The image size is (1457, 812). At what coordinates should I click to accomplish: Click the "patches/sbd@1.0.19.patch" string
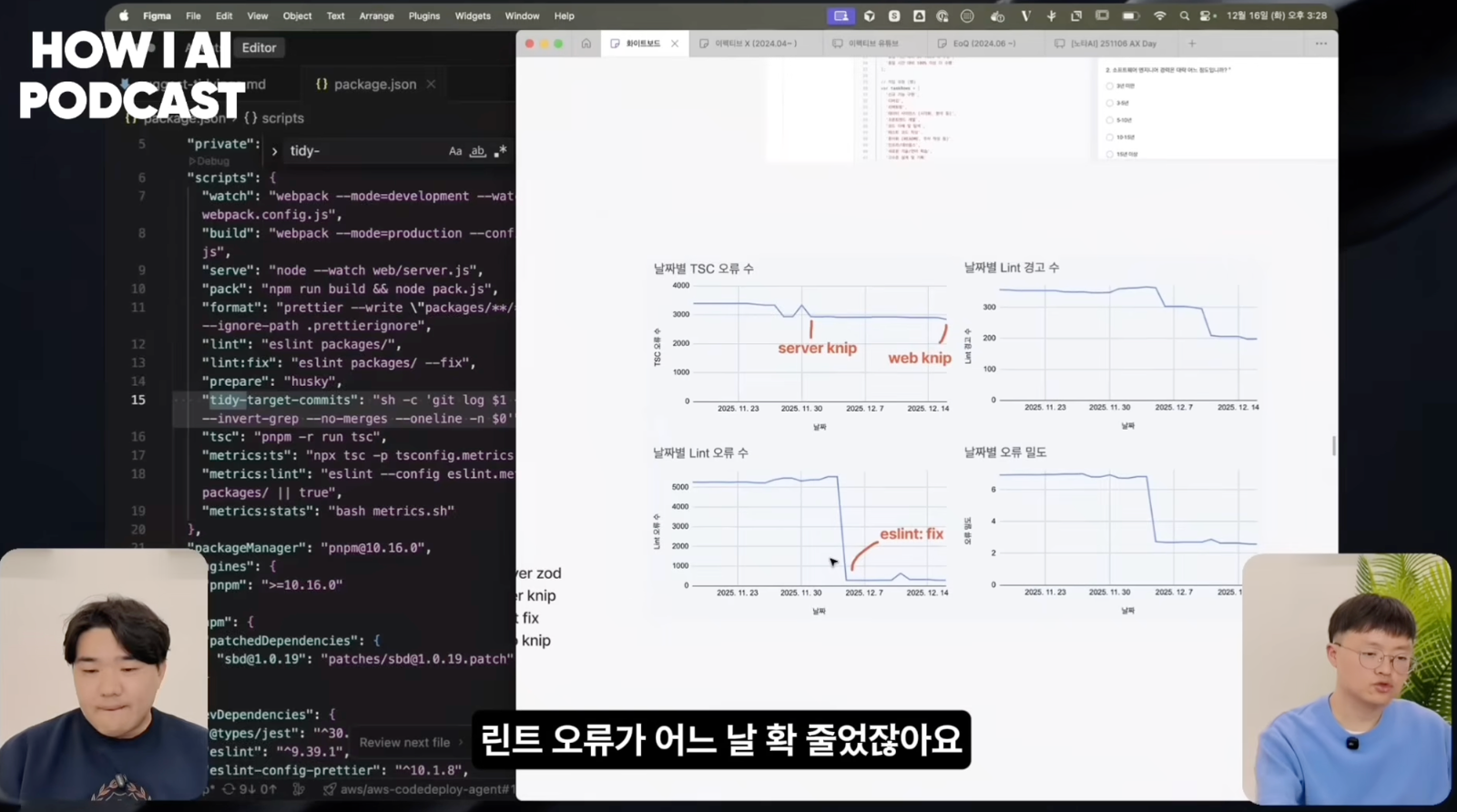[x=417, y=659]
